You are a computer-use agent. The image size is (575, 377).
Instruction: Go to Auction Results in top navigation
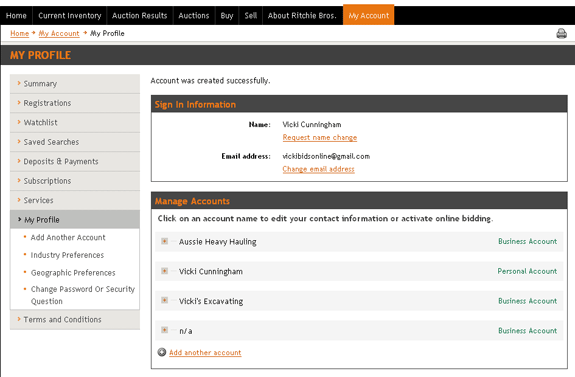(139, 15)
